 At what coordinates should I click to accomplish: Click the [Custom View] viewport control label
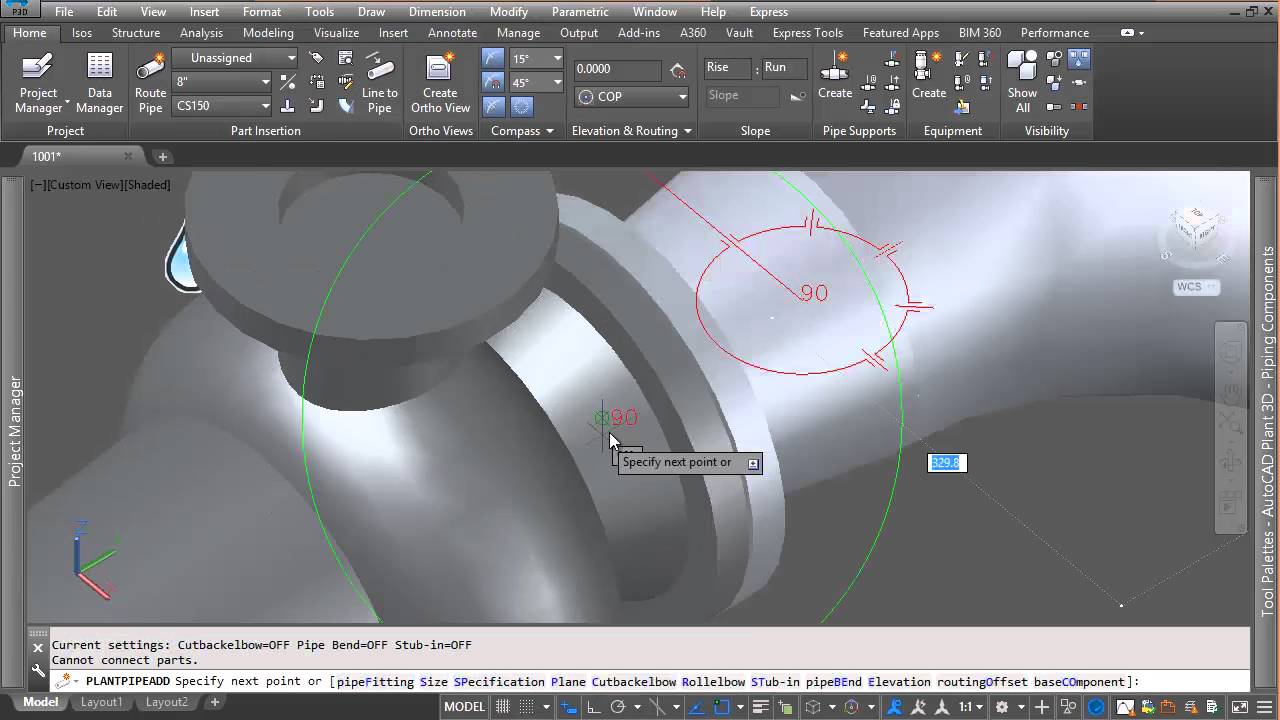click(x=83, y=185)
